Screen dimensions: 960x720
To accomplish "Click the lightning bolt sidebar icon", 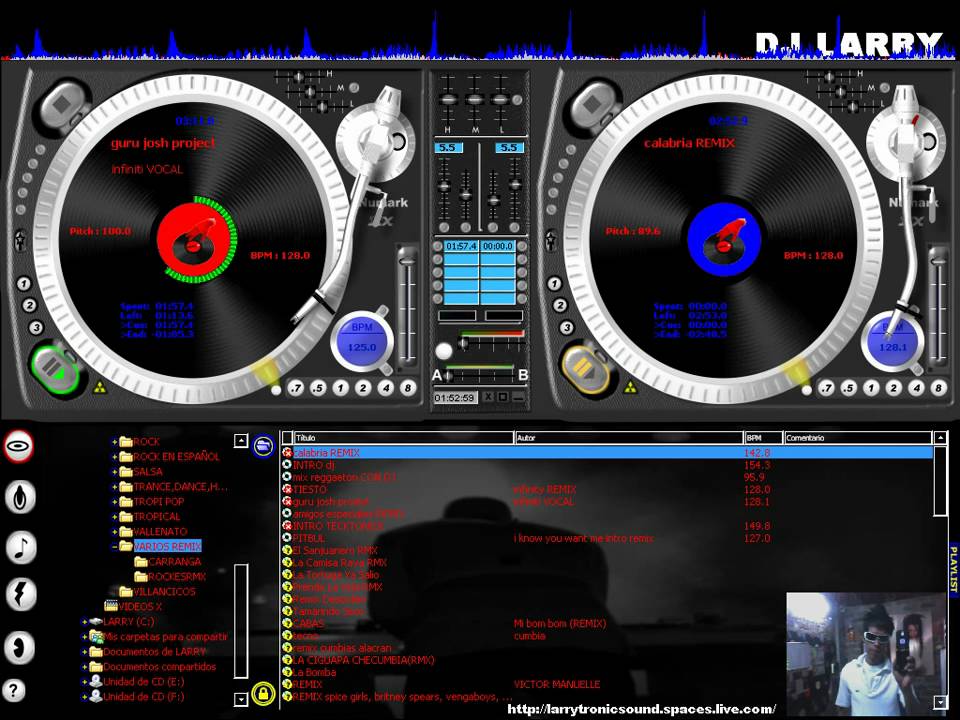I will 21,594.
